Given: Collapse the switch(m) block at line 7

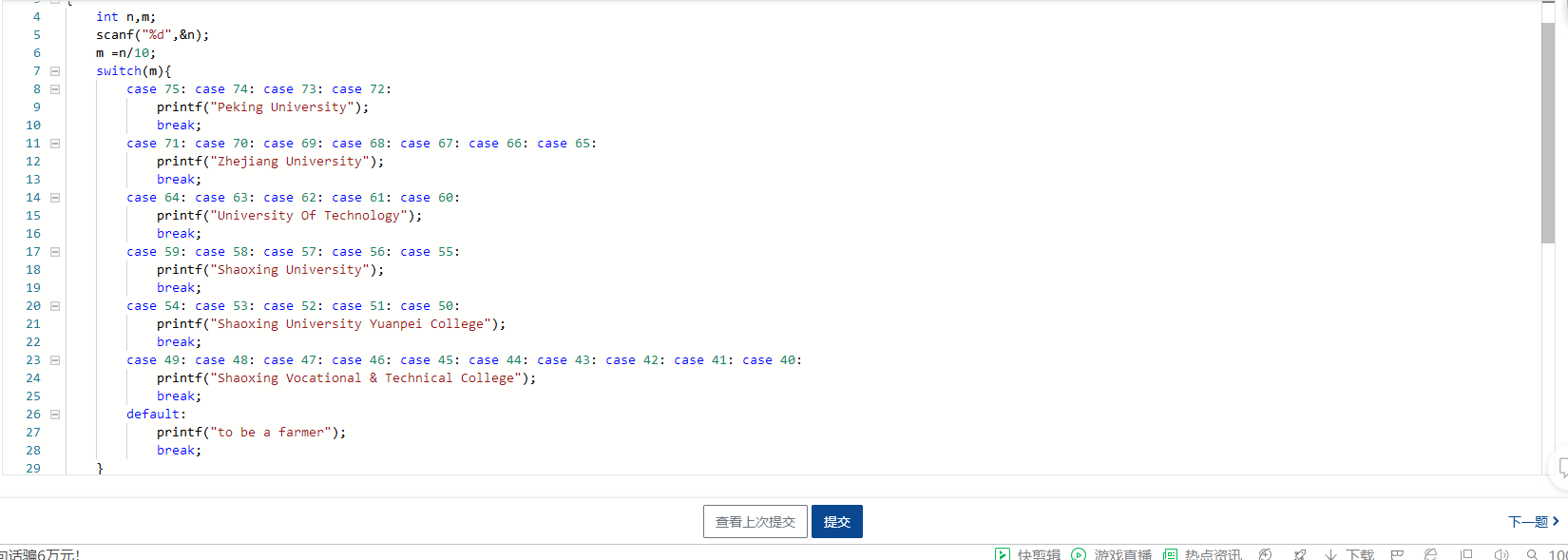Looking at the screenshot, I should (55, 71).
